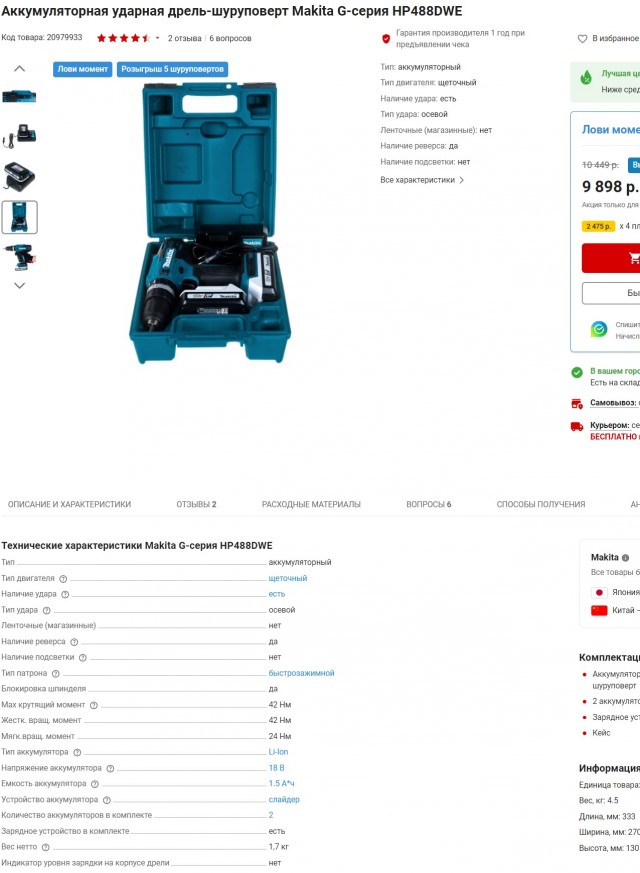Click the Самовывоз pickup store icon
This screenshot has width=640, height=873.
point(577,404)
